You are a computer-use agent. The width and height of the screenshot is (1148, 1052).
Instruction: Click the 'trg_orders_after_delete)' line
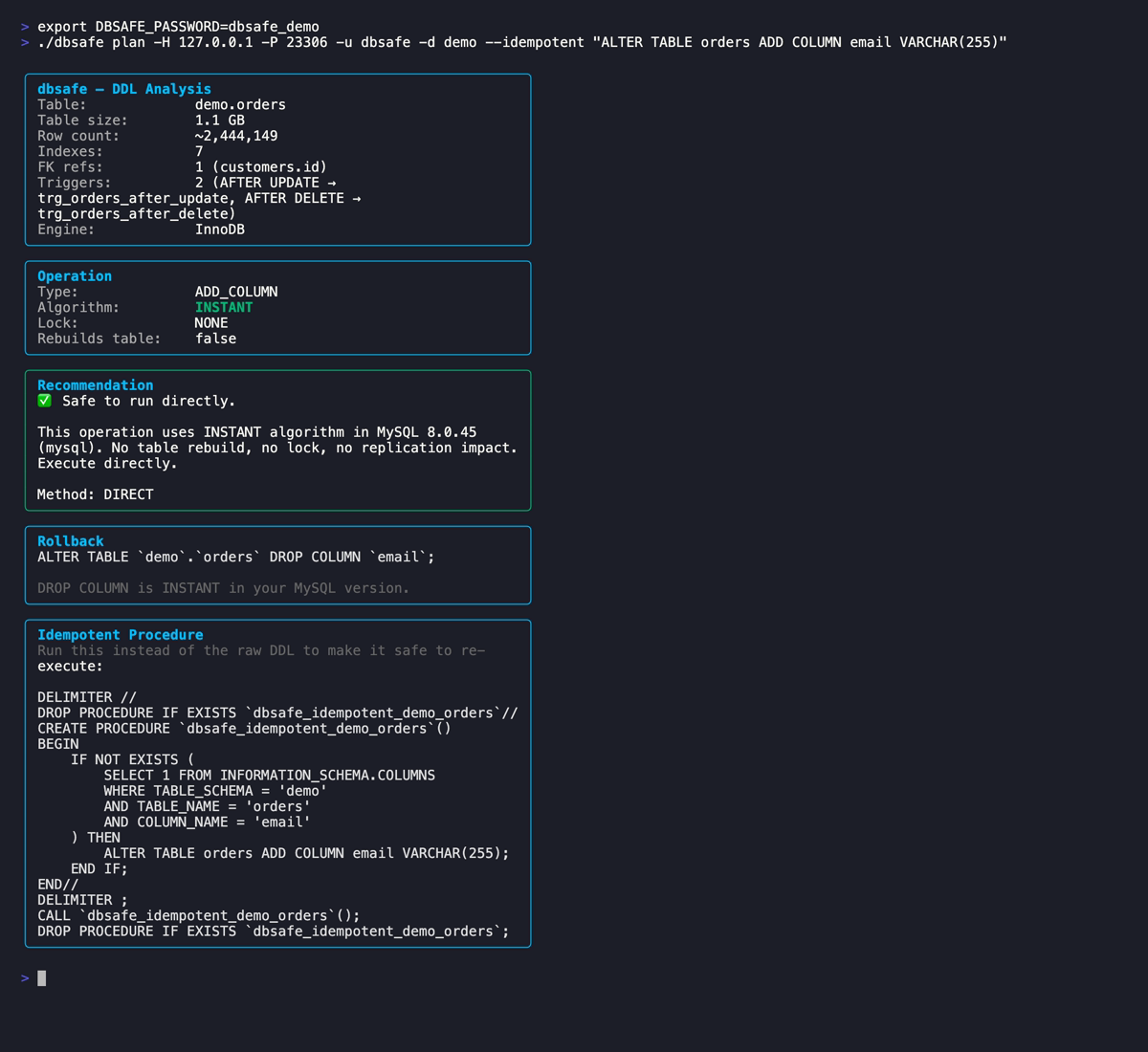(x=137, y=214)
